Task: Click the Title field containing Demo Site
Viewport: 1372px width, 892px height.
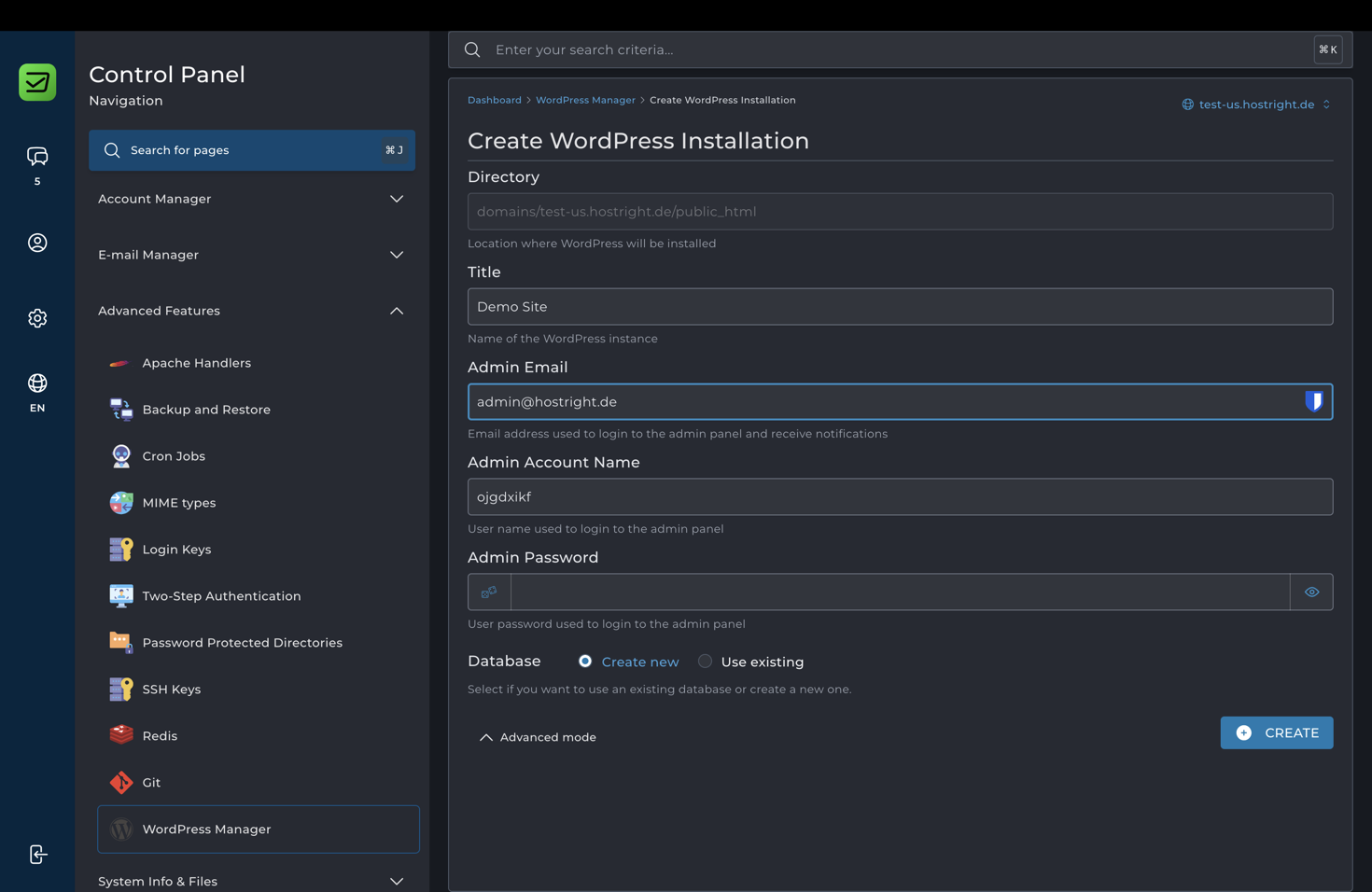Action: 900,307
